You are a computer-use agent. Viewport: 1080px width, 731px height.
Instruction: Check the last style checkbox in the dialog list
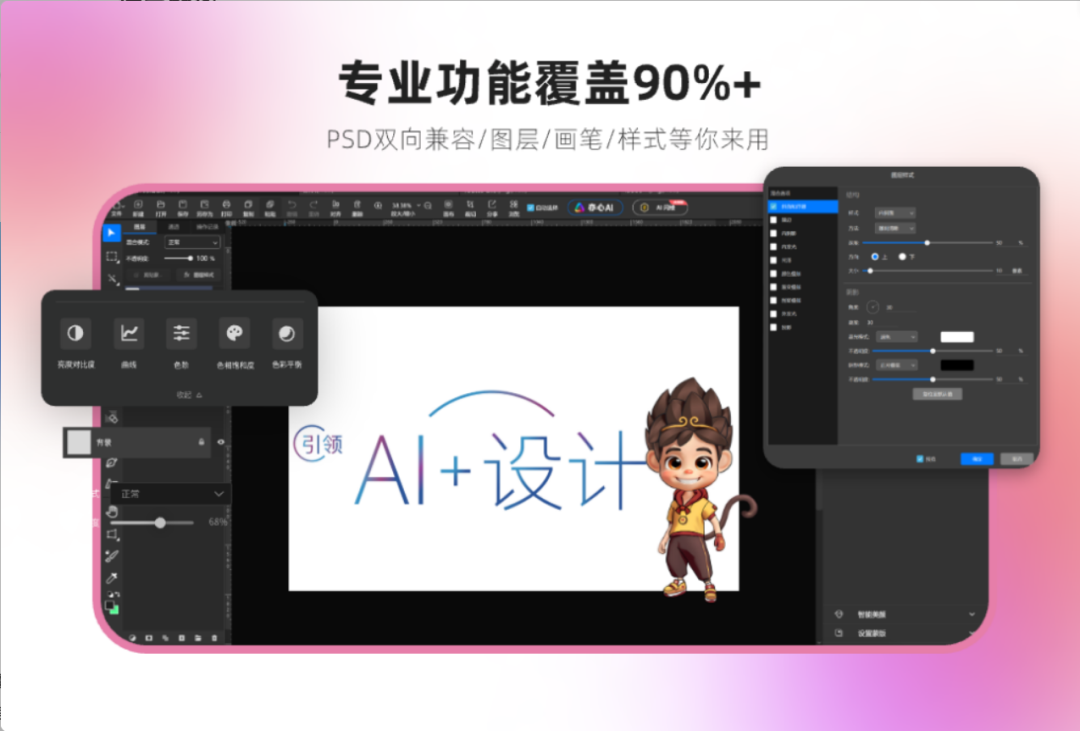773,327
